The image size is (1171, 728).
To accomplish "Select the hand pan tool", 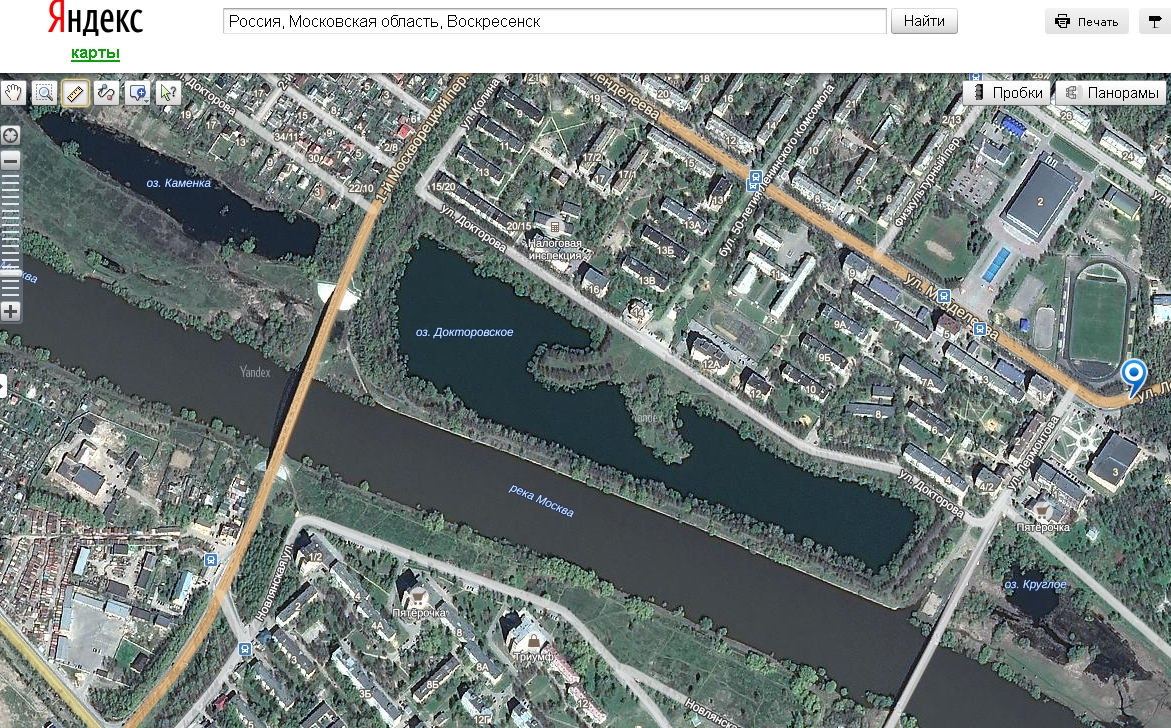I will 13,93.
